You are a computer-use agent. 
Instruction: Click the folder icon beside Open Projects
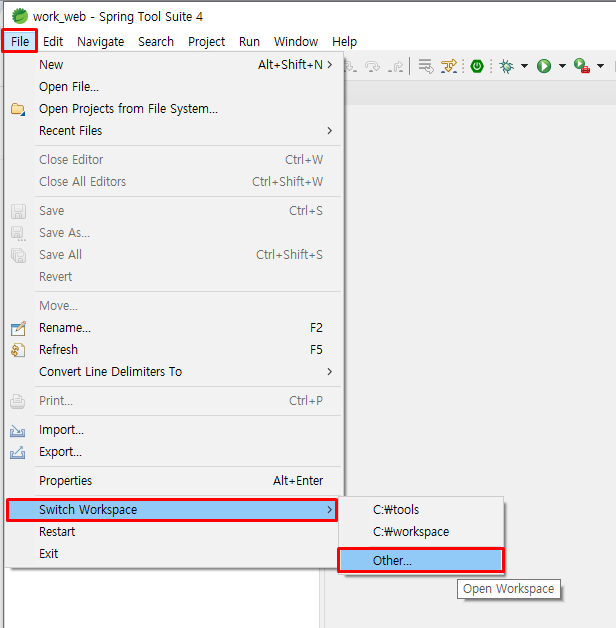(18, 109)
